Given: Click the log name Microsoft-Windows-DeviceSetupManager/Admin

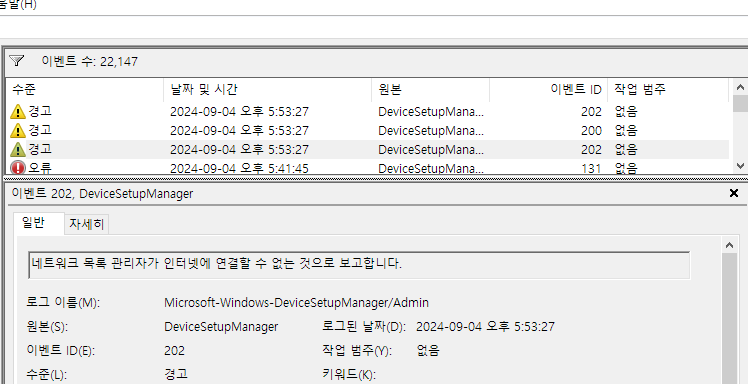Looking at the screenshot, I should (x=296, y=302).
